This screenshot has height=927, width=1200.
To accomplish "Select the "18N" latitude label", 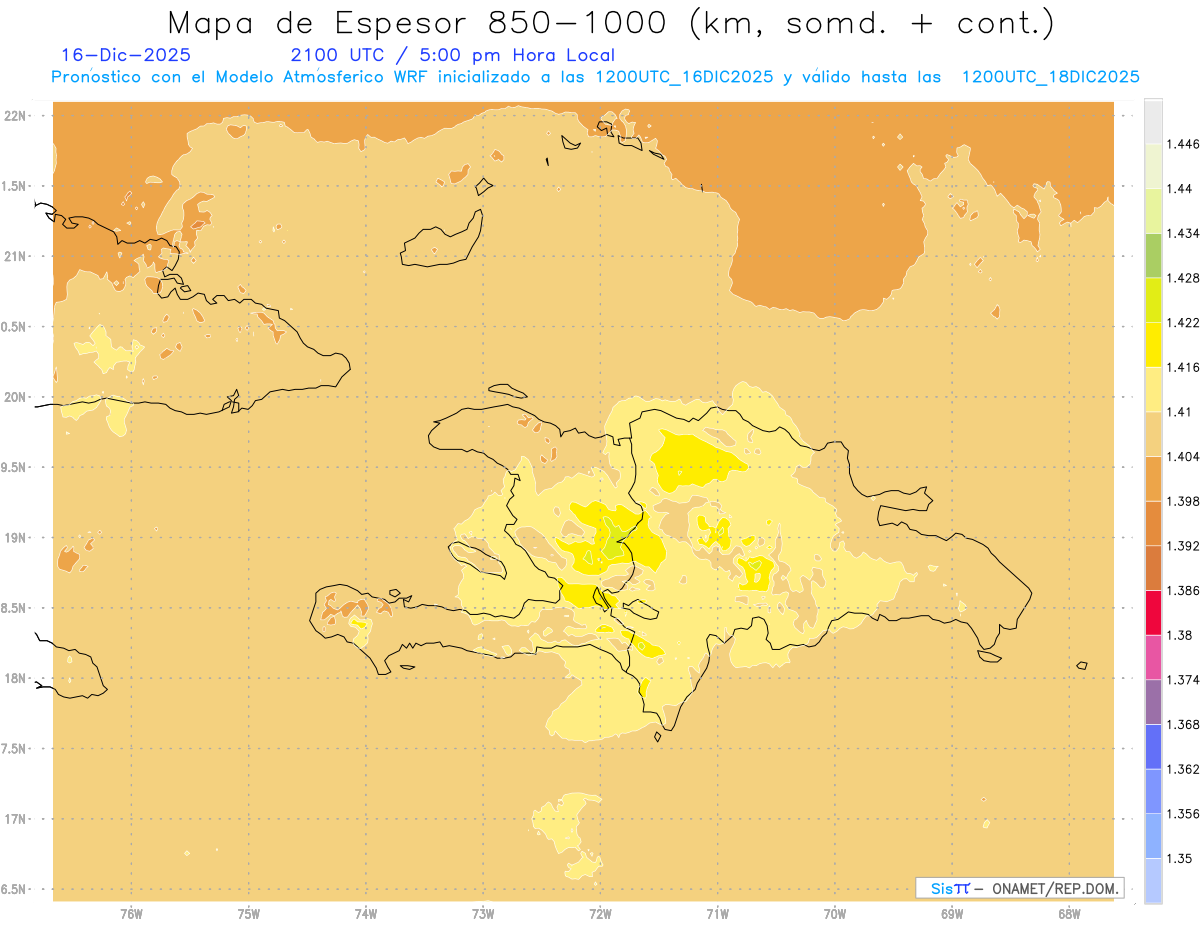I will (x=17, y=678).
